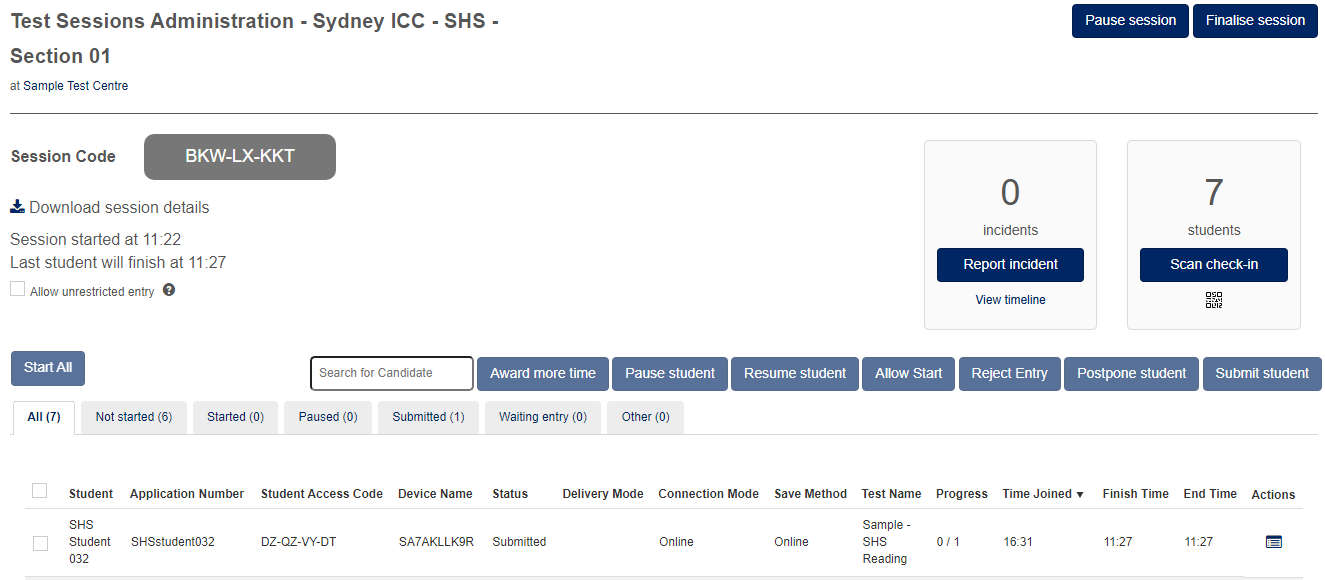The height and width of the screenshot is (580, 1325).
Task: Sort by Time Joined column arrow
Action: [x=1080, y=494]
